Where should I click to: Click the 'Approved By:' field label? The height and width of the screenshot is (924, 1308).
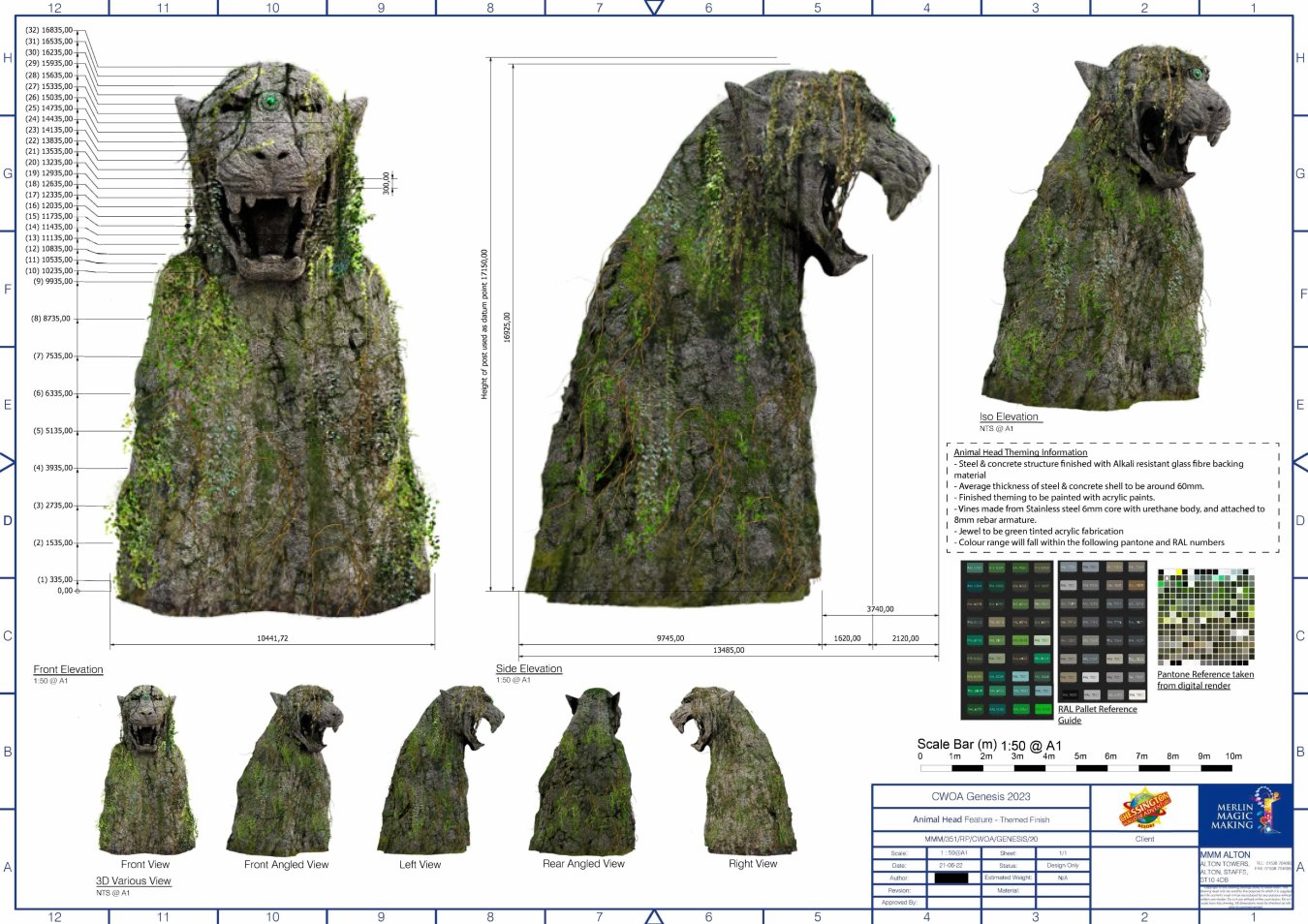point(898,902)
